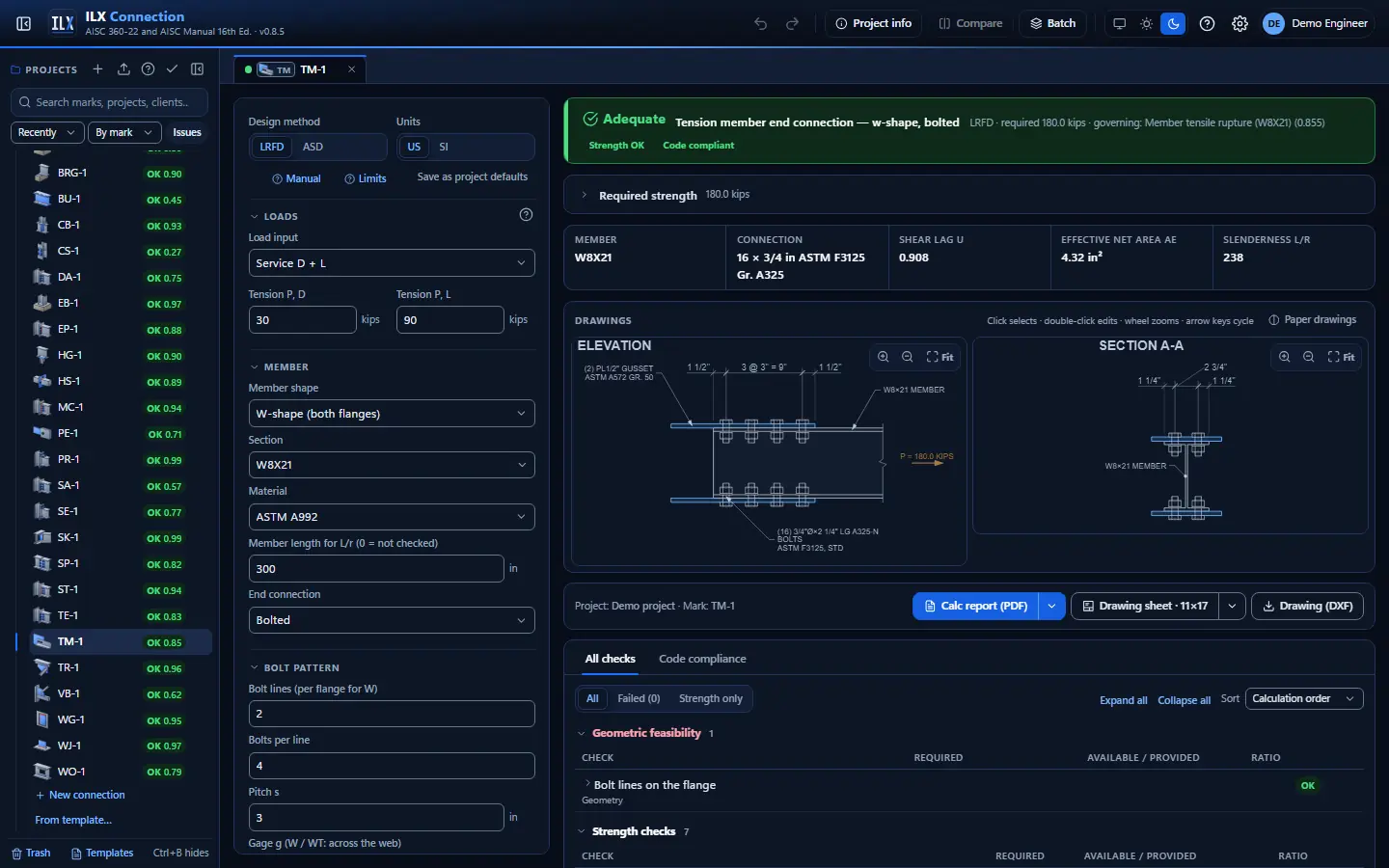Click Expand all checks link
The image size is (1389, 868).
[x=1123, y=700]
